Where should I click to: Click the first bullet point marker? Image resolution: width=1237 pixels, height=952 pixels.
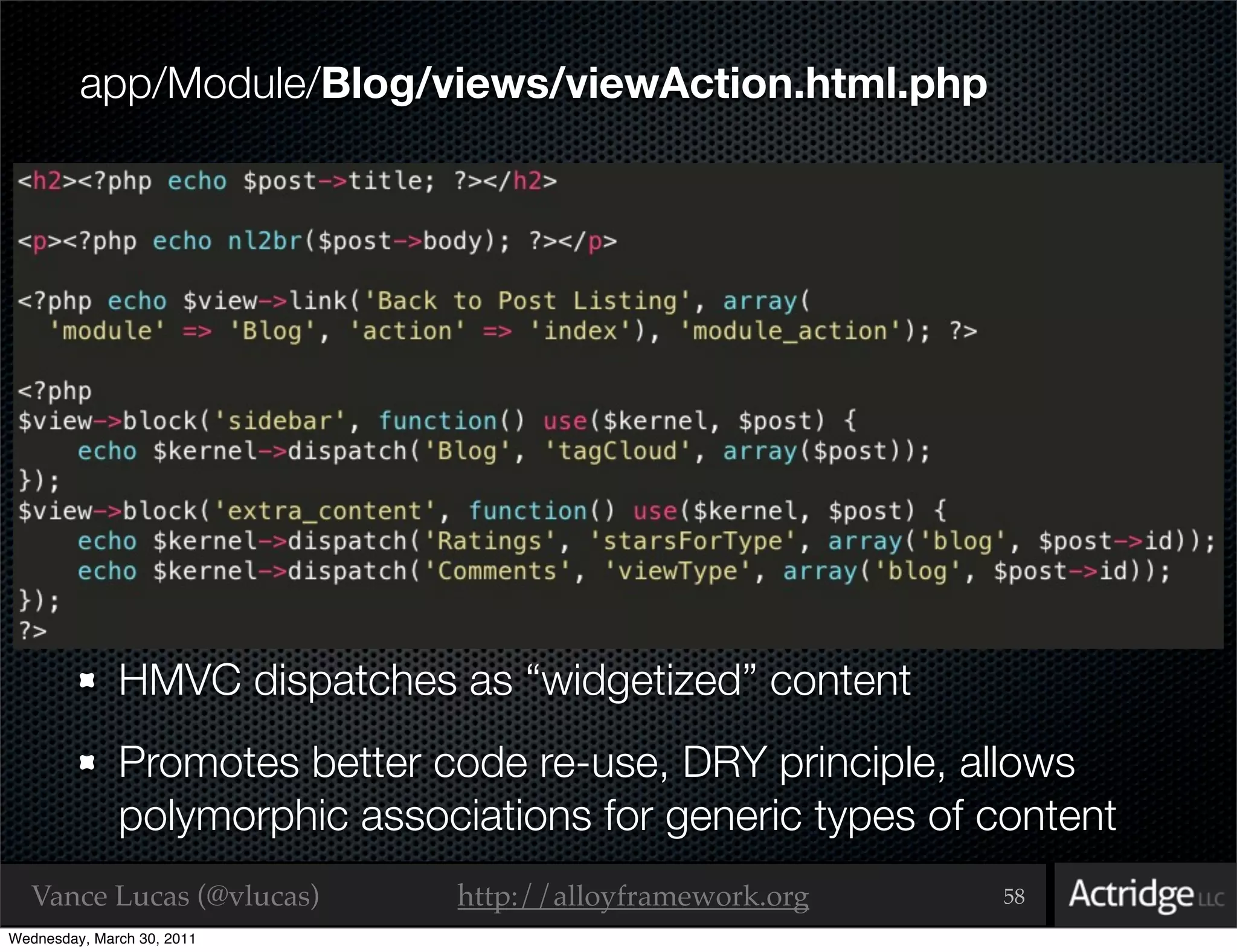[88, 681]
